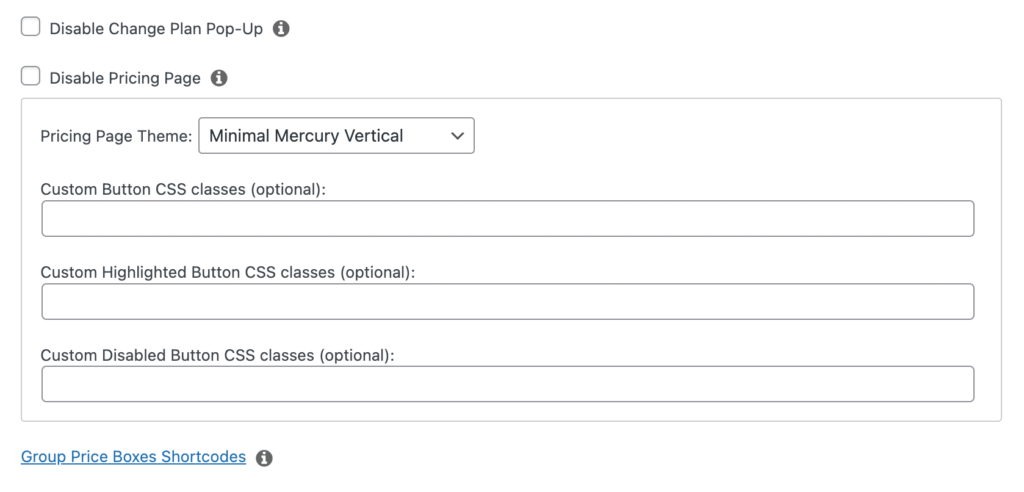Screen dimensions: 1024x492
Task: Focus the Custom Disabled Button CSS classes field
Action: [x=507, y=384]
